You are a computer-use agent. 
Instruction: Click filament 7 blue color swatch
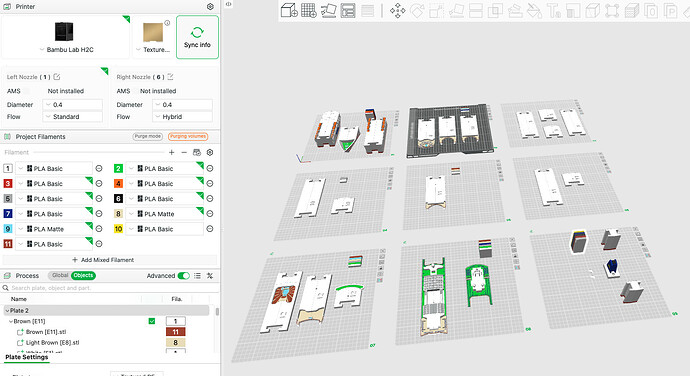[7, 214]
